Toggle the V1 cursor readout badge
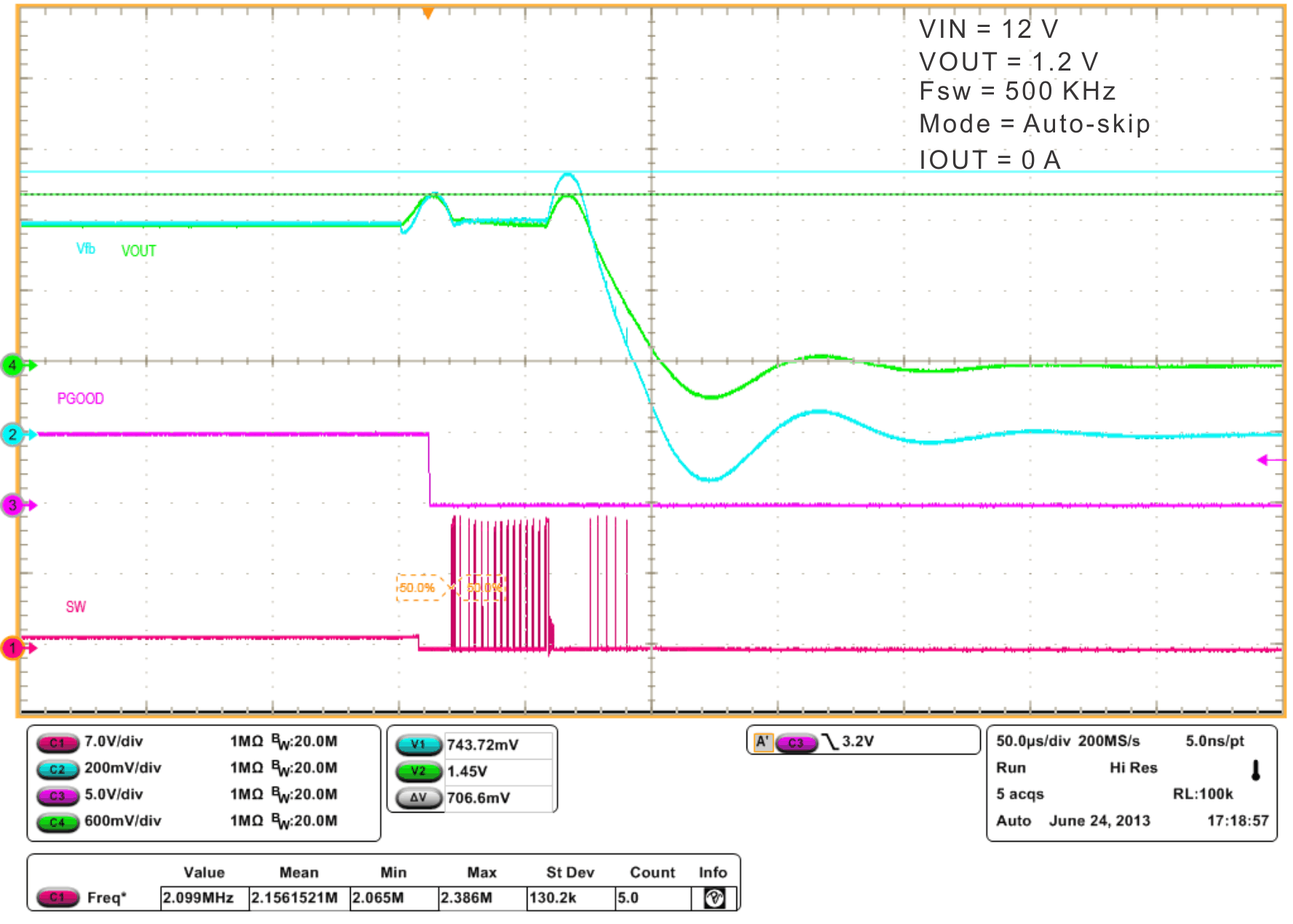The image size is (1293, 924). click(417, 744)
